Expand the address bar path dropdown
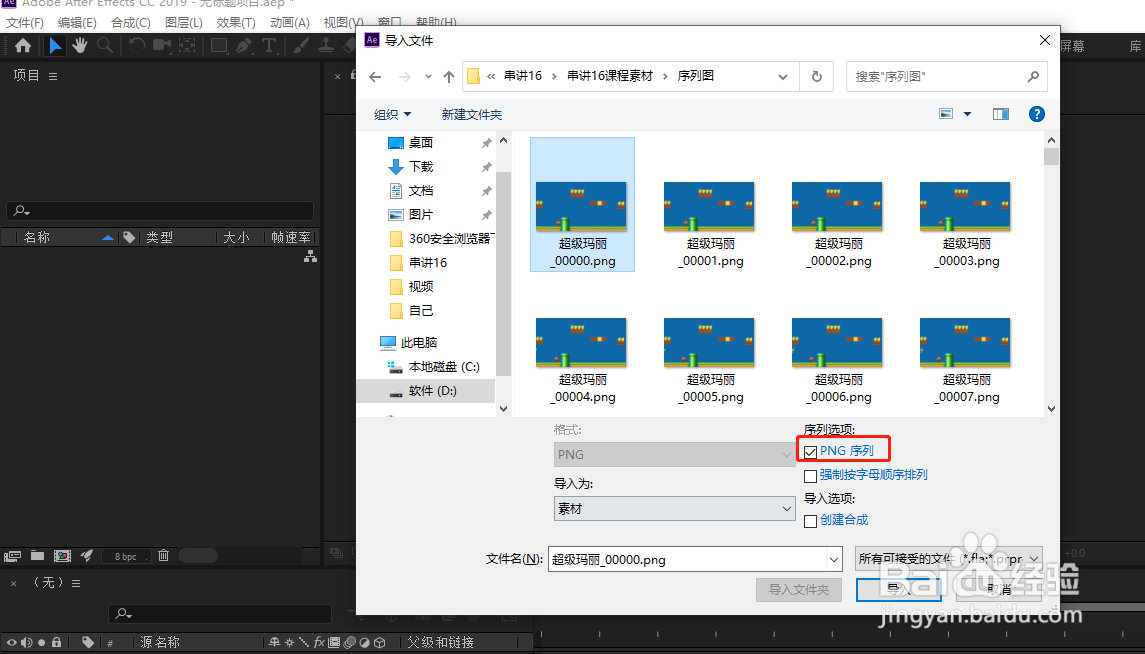 click(x=783, y=77)
